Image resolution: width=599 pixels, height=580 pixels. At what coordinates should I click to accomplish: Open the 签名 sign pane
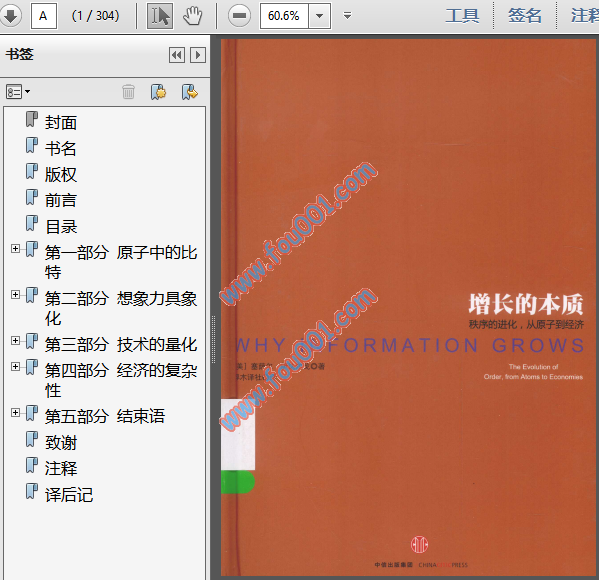pyautogui.click(x=525, y=16)
